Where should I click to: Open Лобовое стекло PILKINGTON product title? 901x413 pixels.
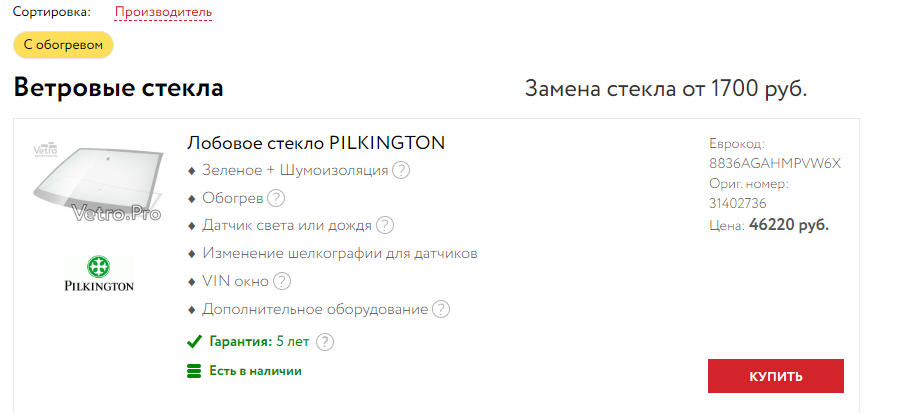click(x=316, y=143)
